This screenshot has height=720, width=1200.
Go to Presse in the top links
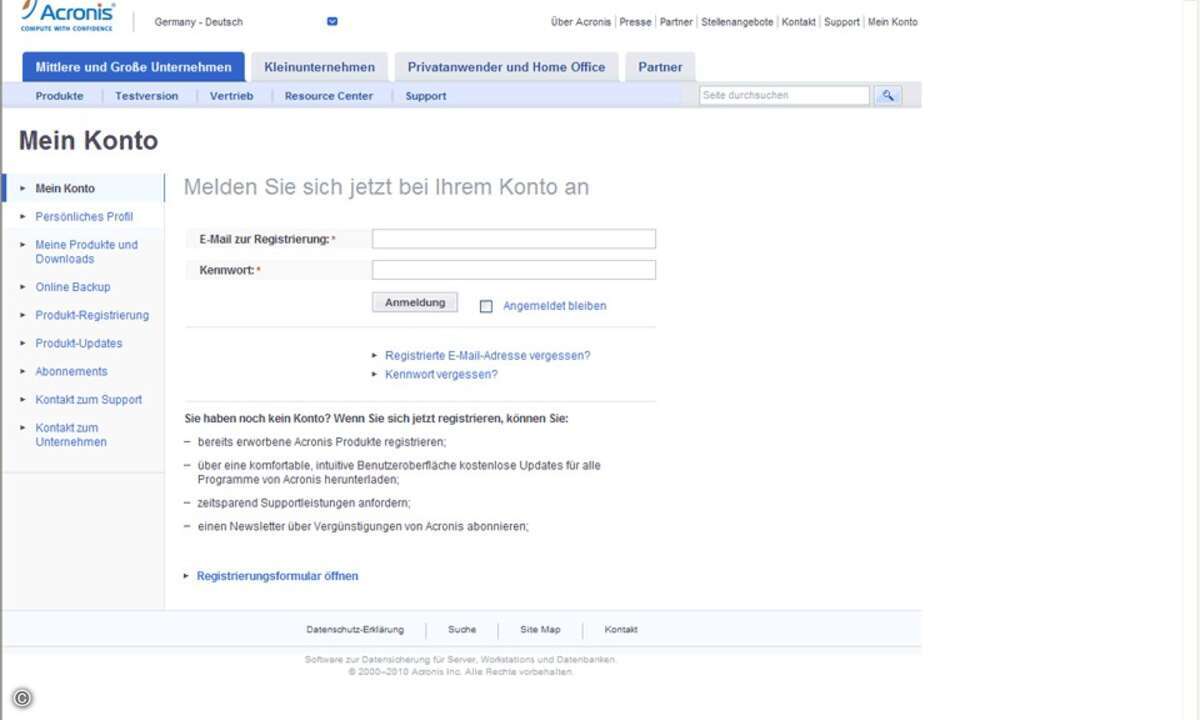[x=635, y=22]
